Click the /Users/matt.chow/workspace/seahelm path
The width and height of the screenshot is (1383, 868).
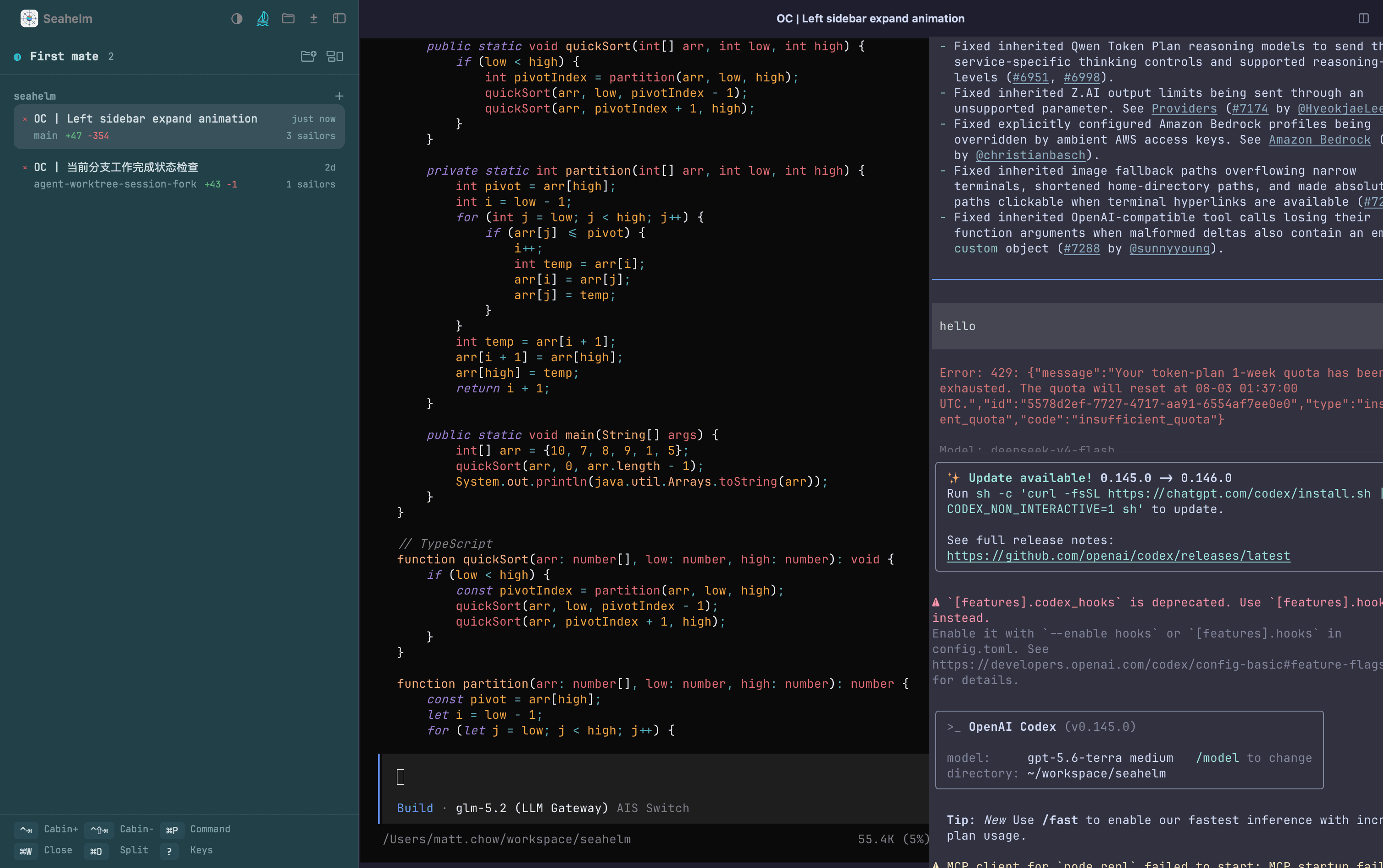(x=507, y=839)
